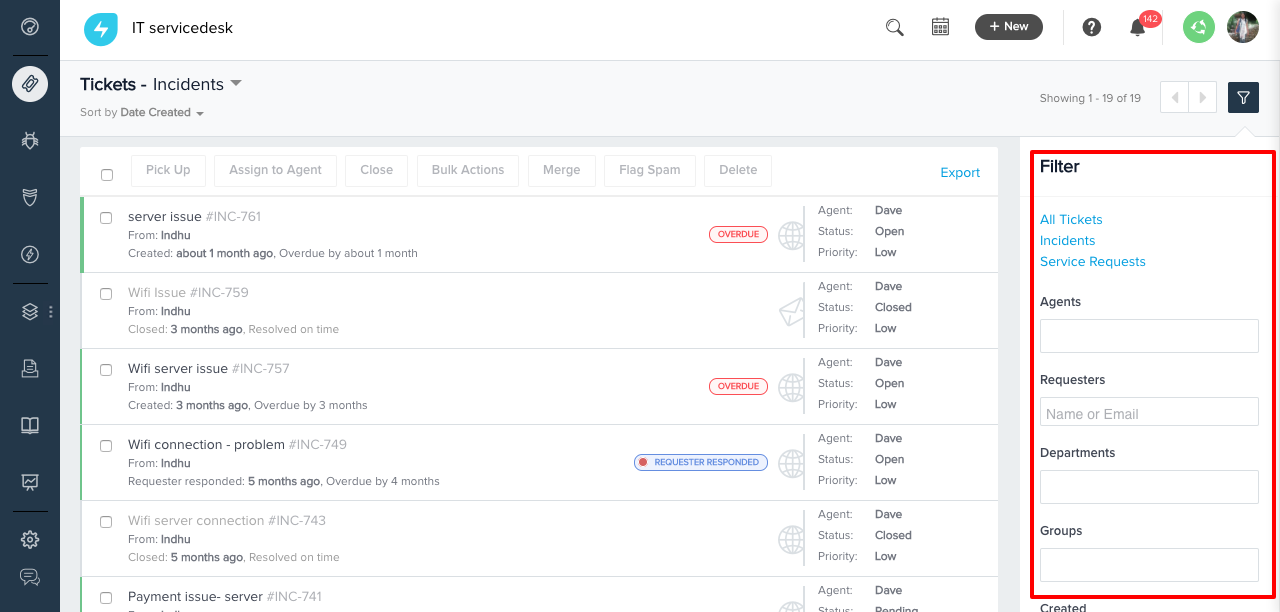This screenshot has width=1280, height=612.
Task: Select Service Requests in filter list
Action: [x=1092, y=262]
